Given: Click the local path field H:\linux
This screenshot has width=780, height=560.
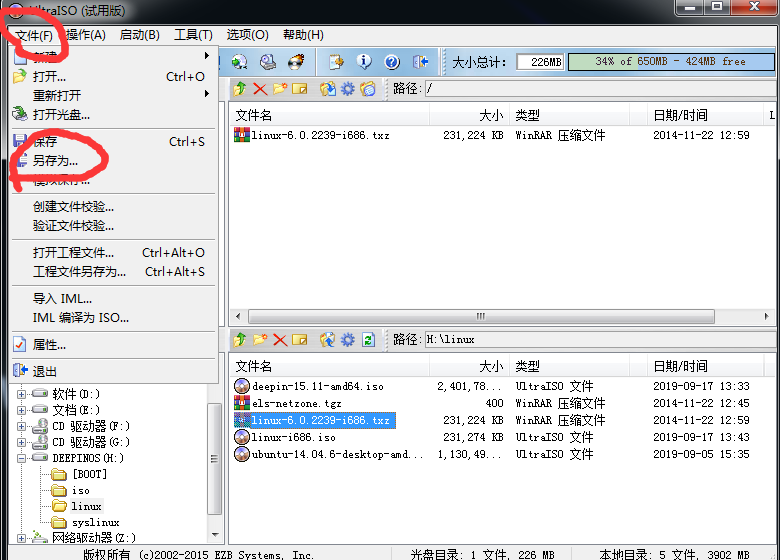Looking at the screenshot, I should (x=600, y=340).
